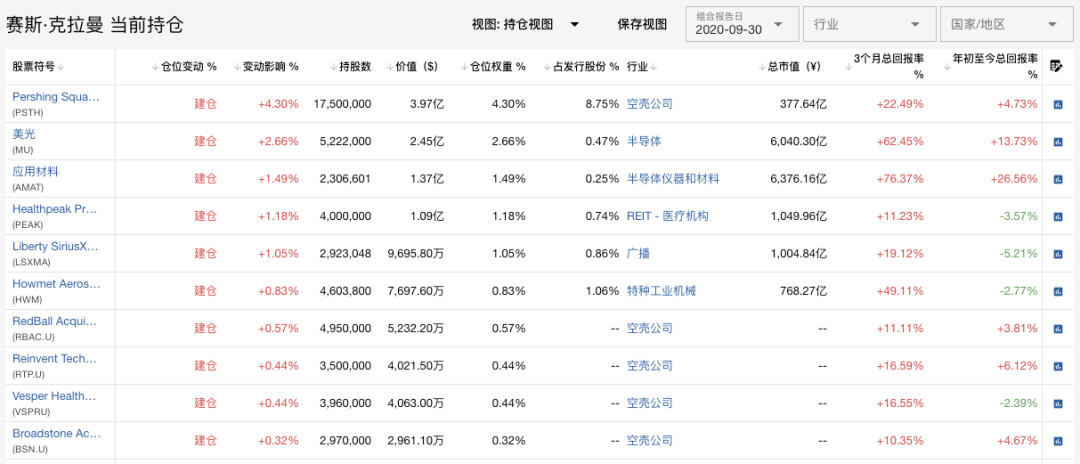The width and height of the screenshot is (1080, 464).
Task: Open chart icon for Vesper VSPRU row
Action: (1057, 403)
